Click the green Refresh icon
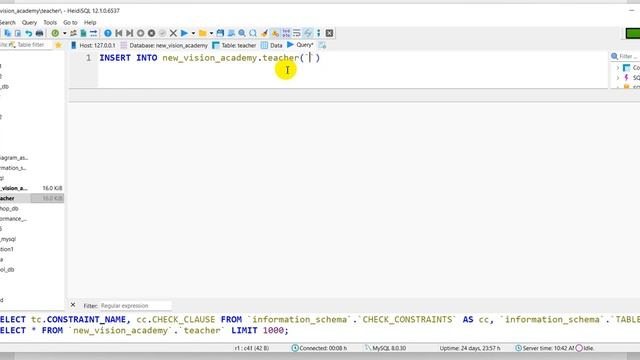 pos(55,33)
